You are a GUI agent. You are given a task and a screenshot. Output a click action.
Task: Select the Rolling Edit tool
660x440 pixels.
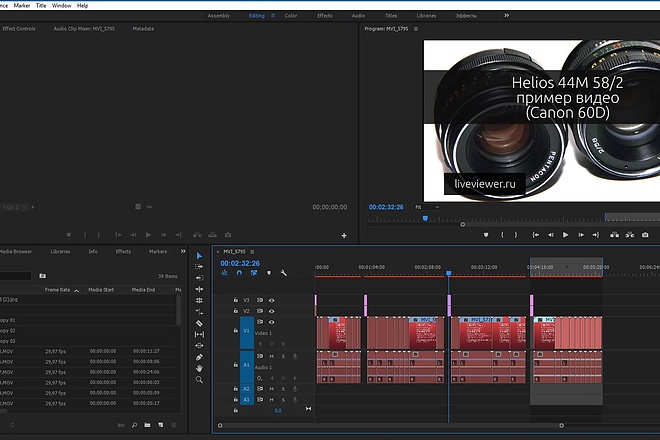tap(199, 300)
